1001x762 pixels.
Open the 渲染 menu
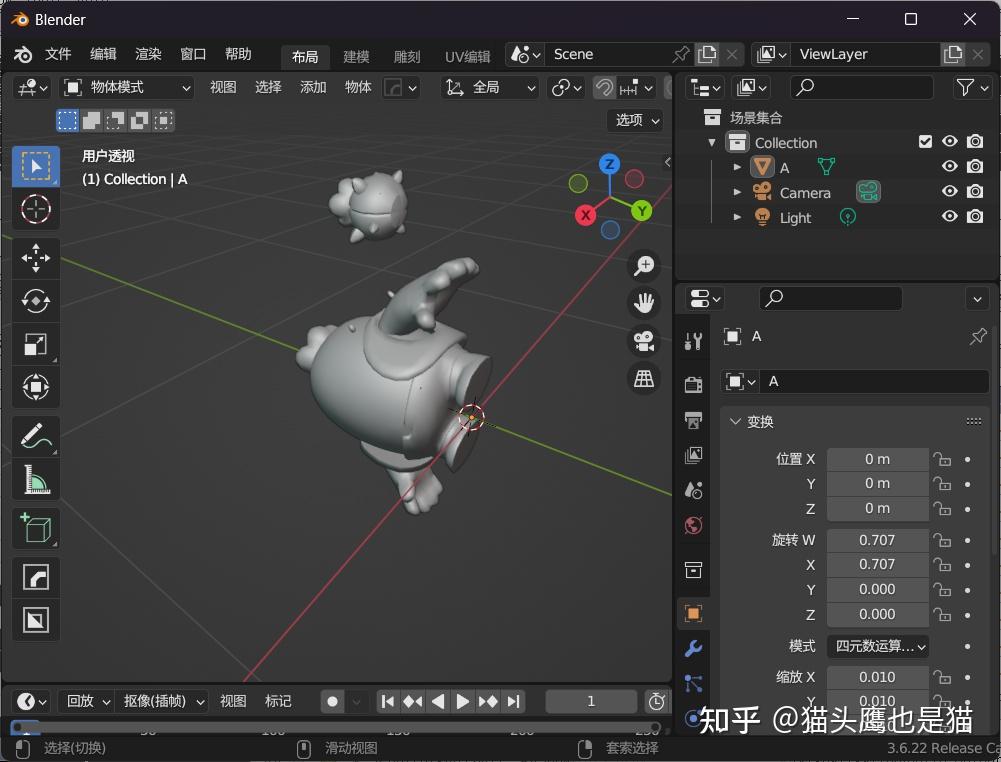[147, 55]
